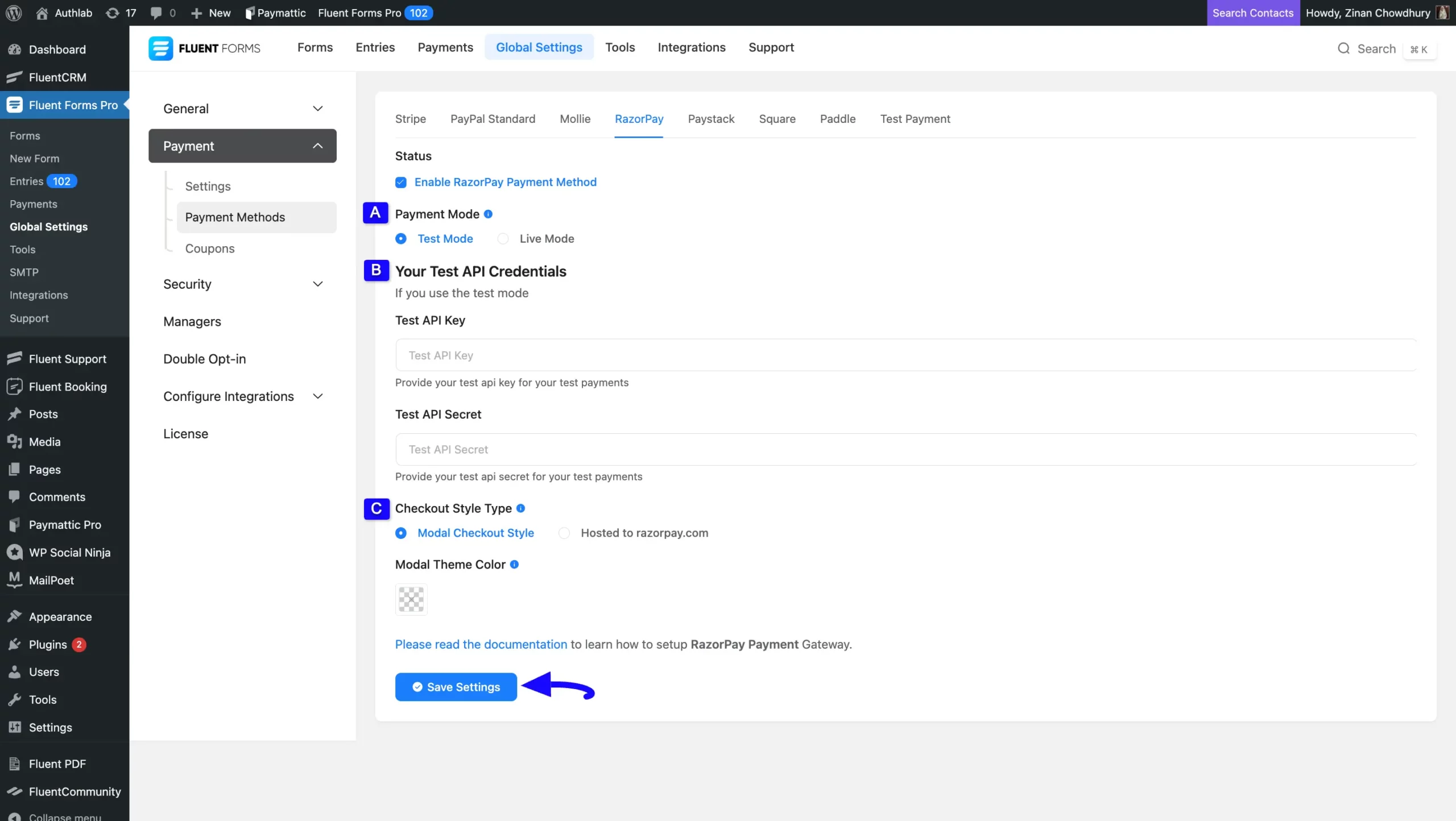
Task: Open Fluent Support in the sidebar
Action: (x=68, y=358)
